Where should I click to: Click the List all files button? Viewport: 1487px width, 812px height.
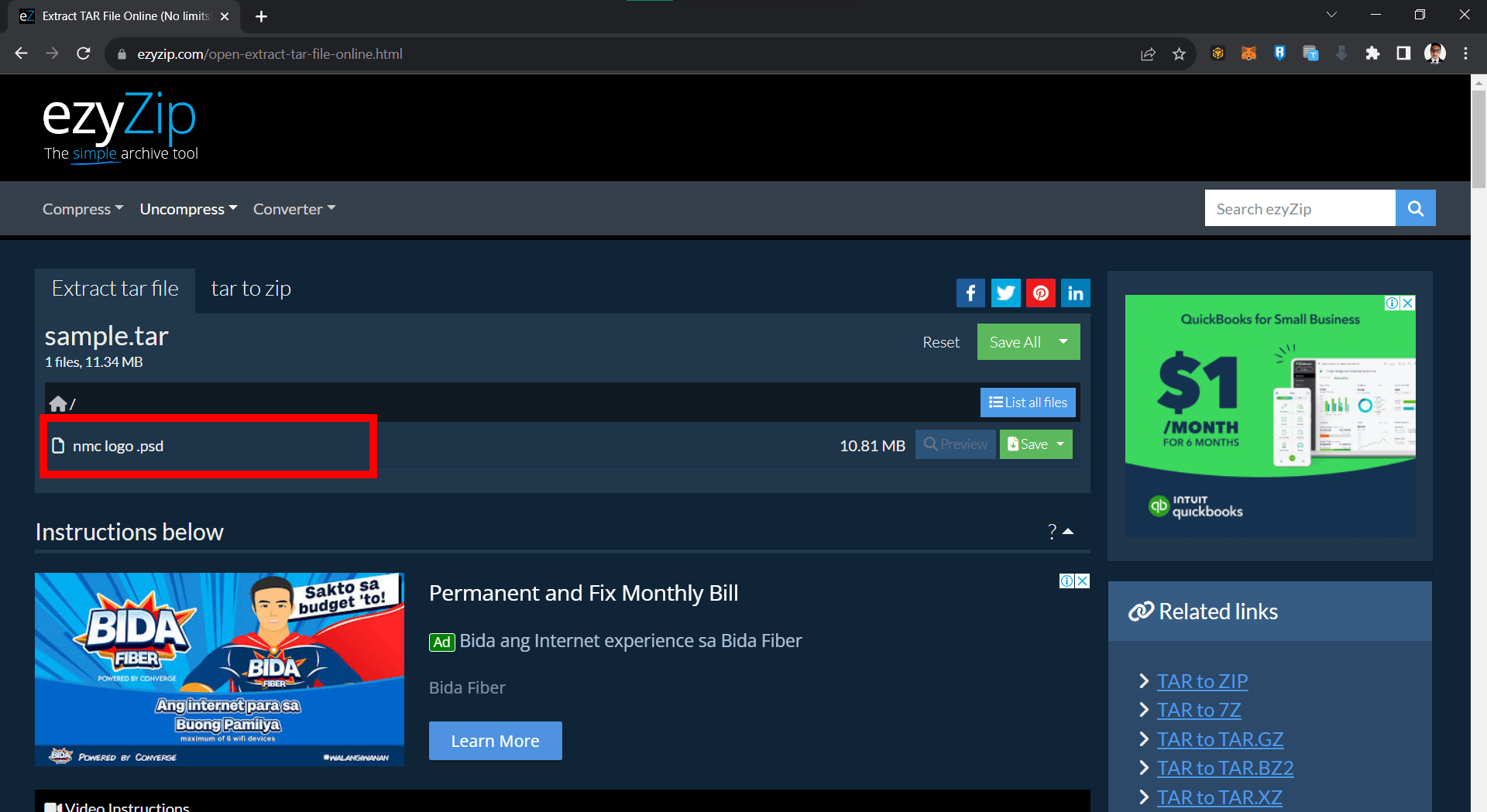tap(1028, 402)
